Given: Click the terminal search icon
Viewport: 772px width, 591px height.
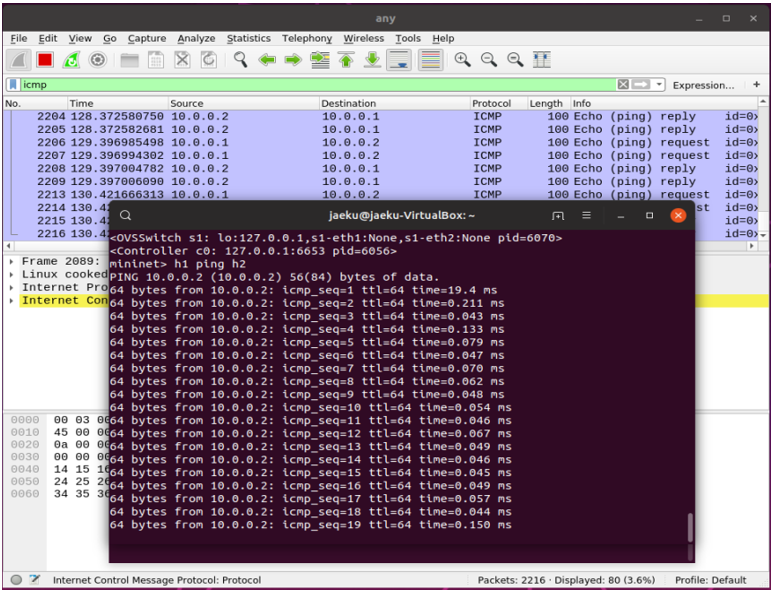Looking at the screenshot, I should 126,215.
